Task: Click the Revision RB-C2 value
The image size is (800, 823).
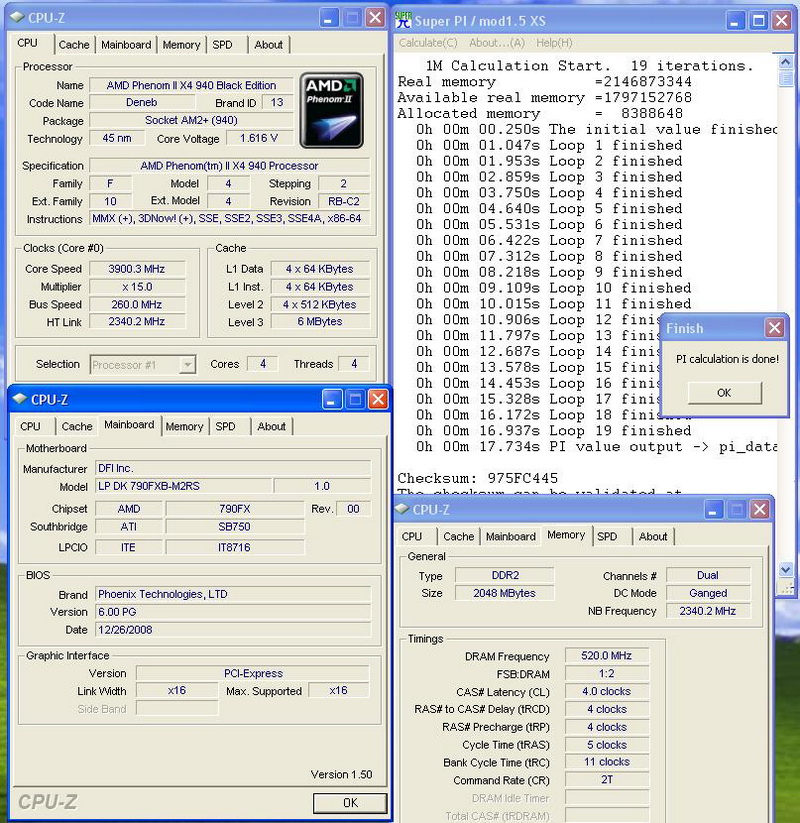Action: pyautogui.click(x=344, y=202)
